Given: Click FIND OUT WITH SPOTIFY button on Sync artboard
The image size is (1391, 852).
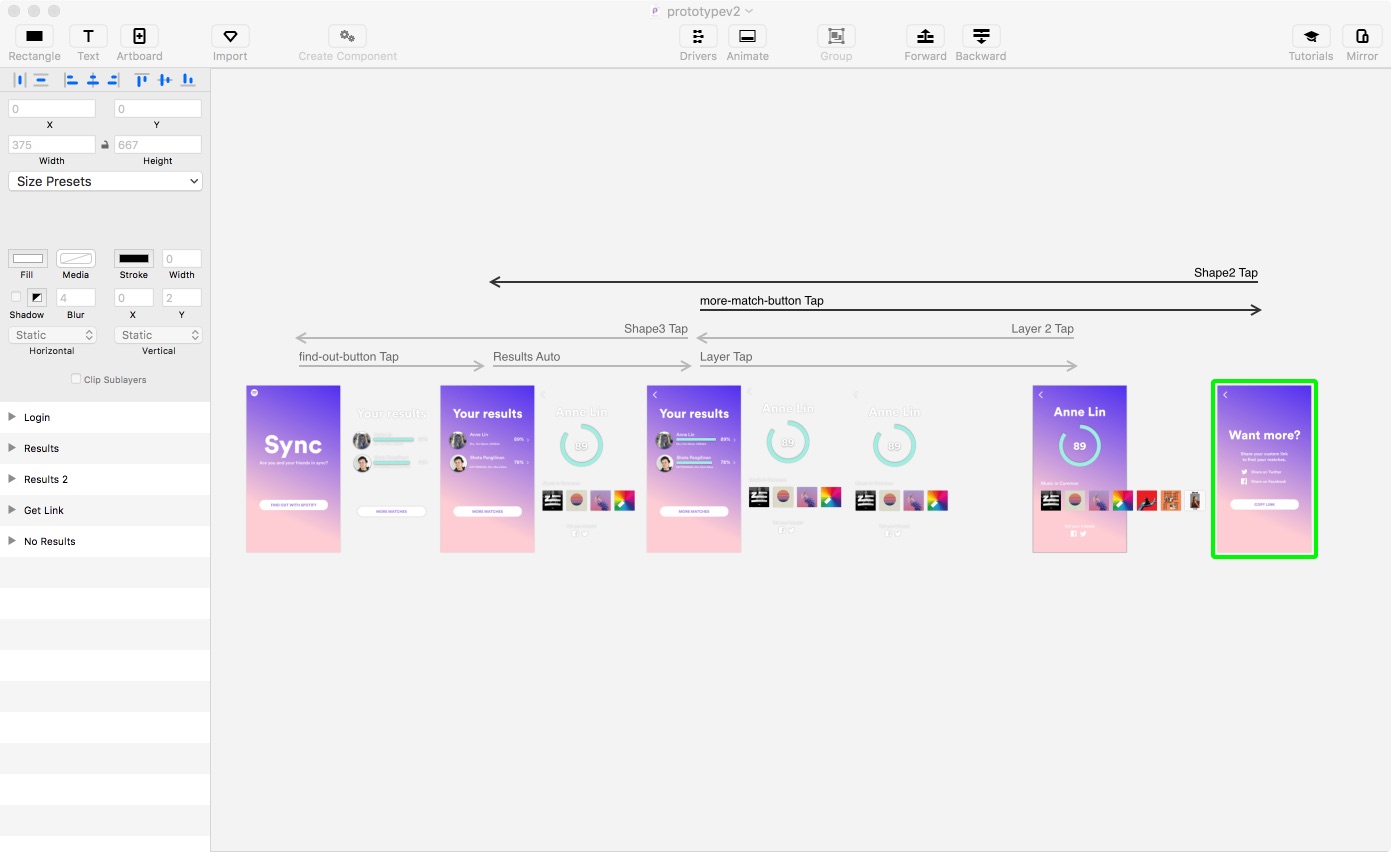Looking at the screenshot, I should pyautogui.click(x=293, y=505).
